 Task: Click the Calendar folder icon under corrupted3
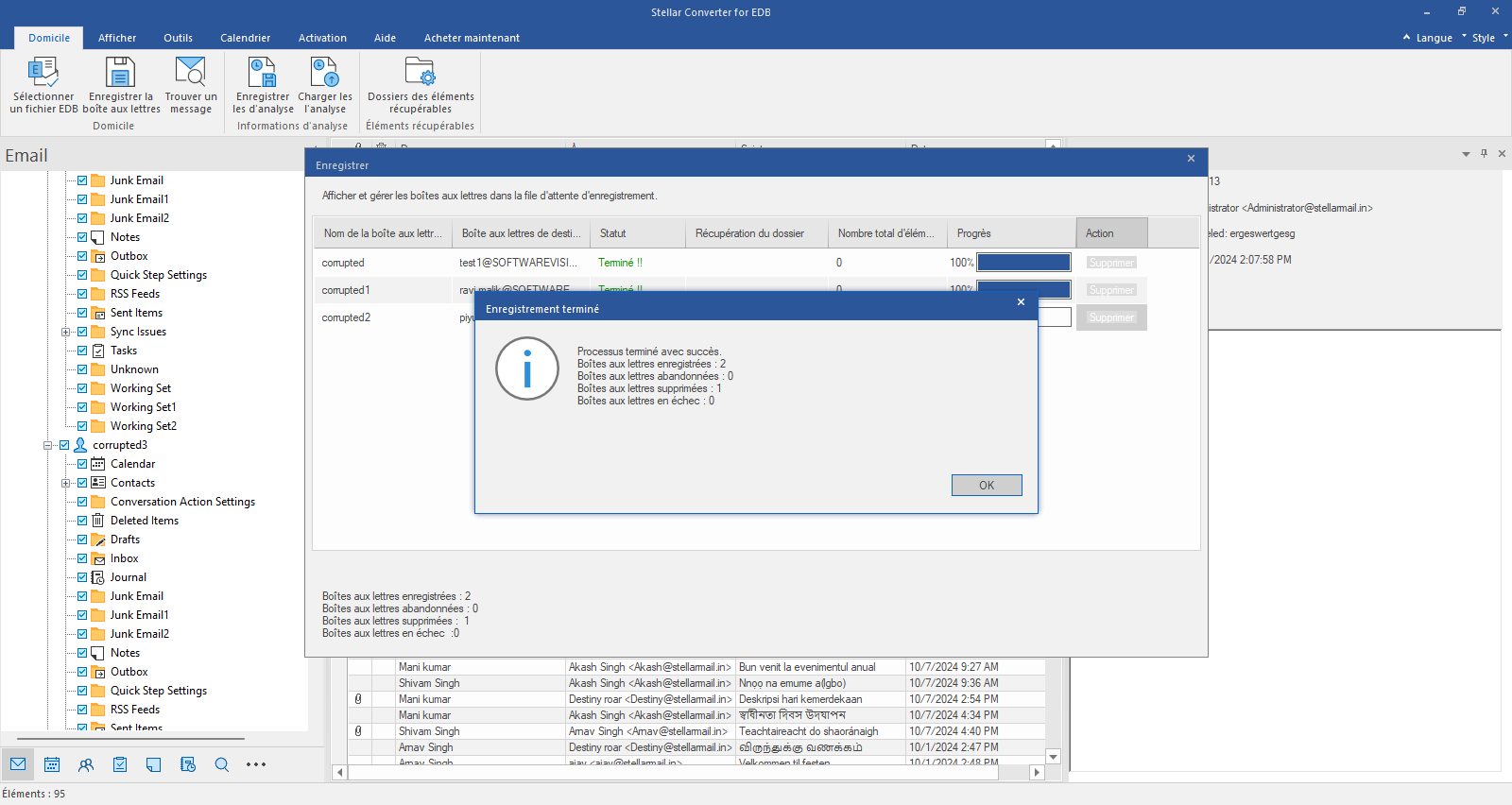point(98,464)
